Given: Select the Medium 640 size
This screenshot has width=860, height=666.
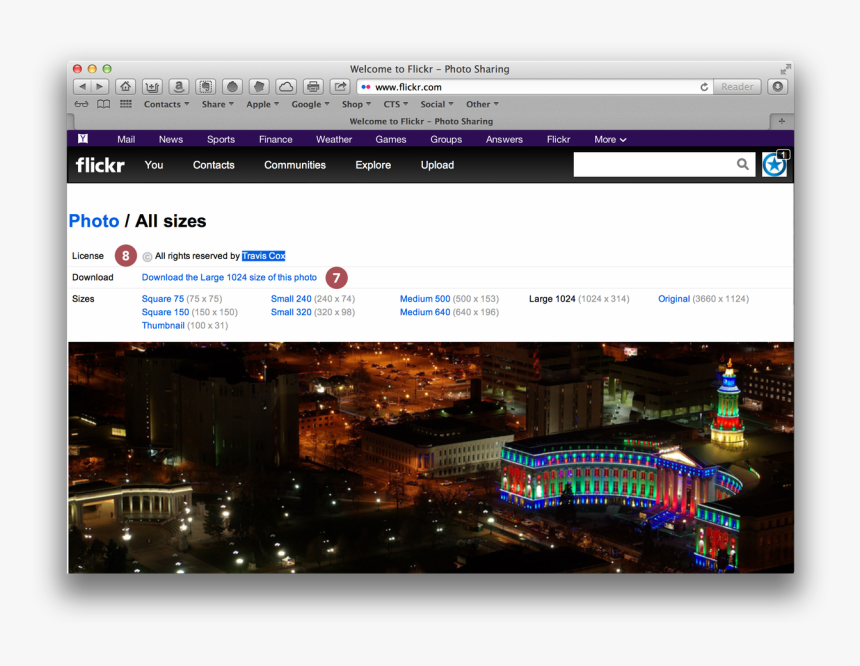Looking at the screenshot, I should point(425,312).
